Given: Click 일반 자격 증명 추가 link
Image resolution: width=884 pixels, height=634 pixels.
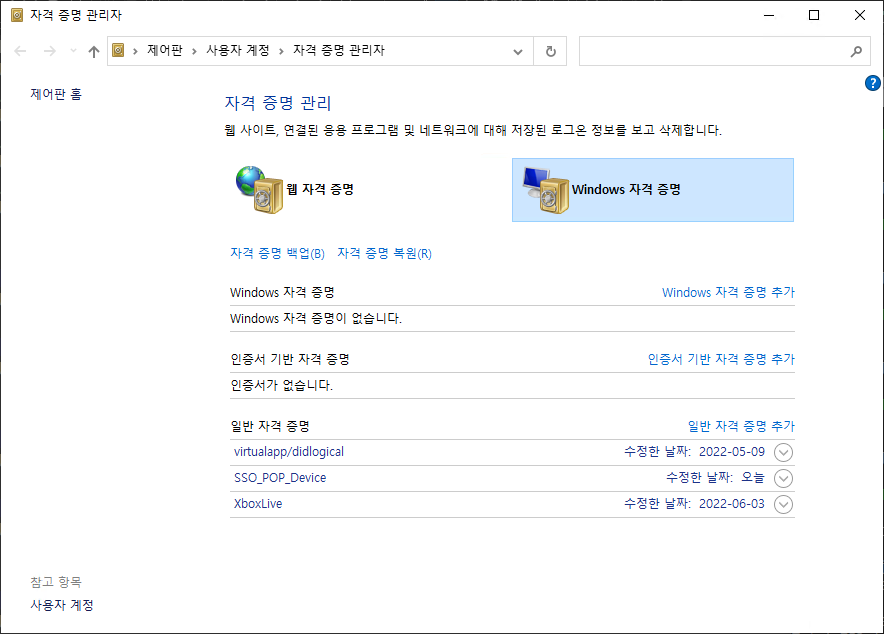Looking at the screenshot, I should coord(741,426).
